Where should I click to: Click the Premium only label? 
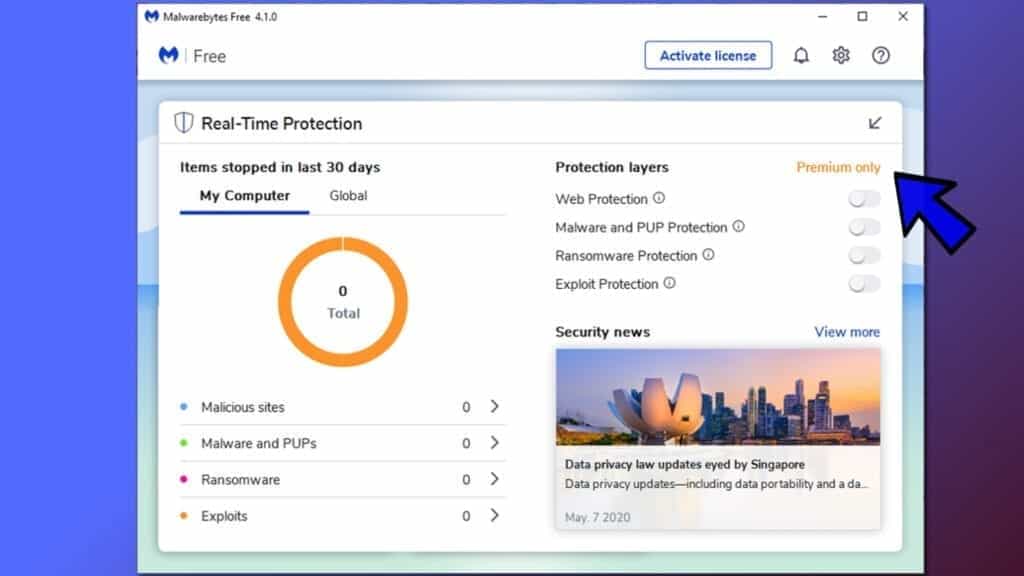coord(839,167)
